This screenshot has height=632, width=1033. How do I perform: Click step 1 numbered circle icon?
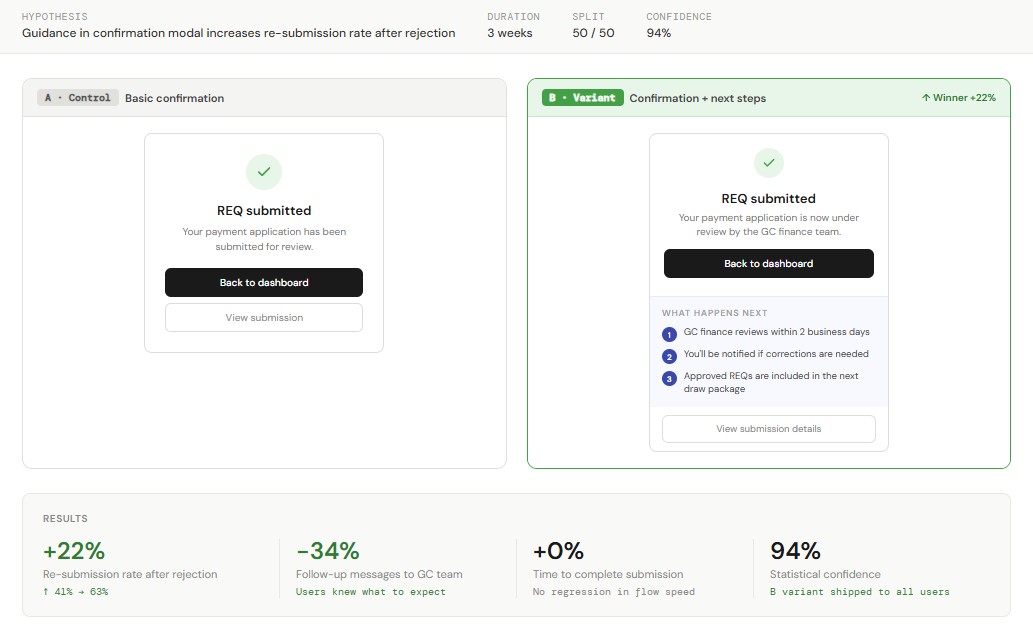pos(670,334)
